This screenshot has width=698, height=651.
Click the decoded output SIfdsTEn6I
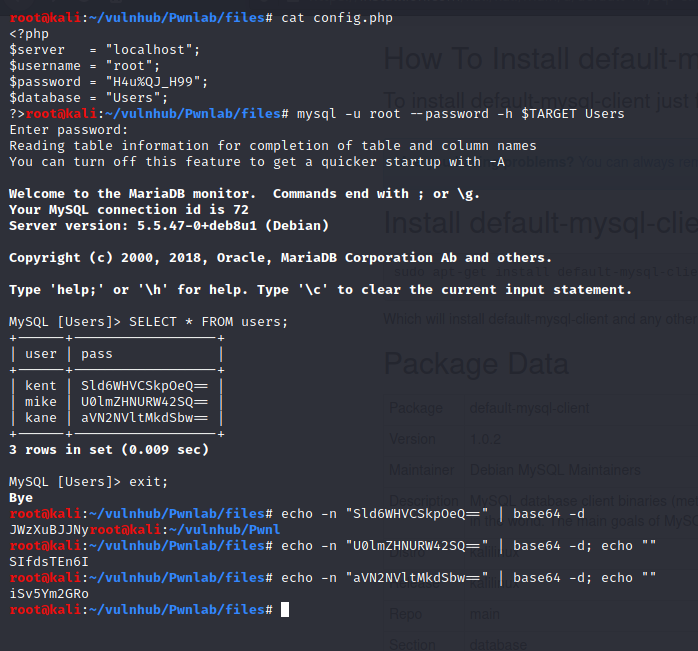(x=49, y=561)
